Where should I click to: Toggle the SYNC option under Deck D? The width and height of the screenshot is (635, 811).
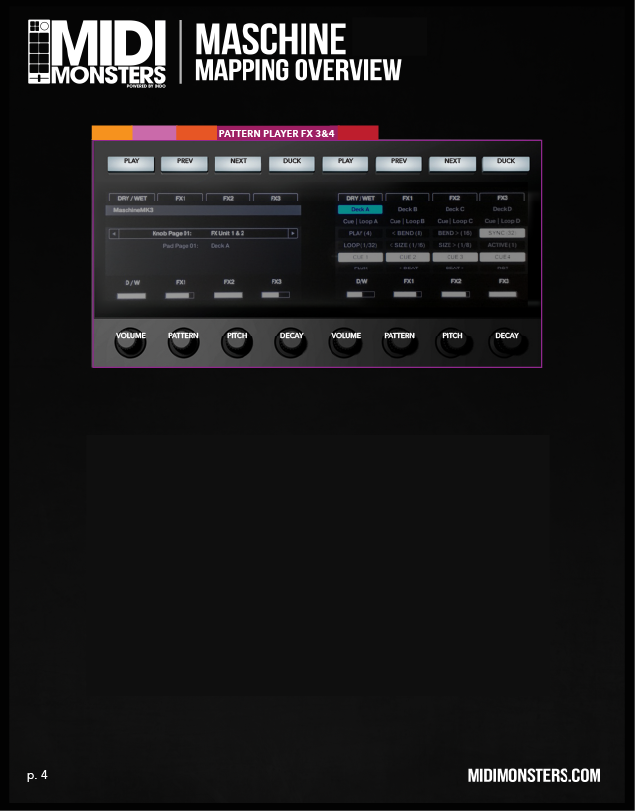pyautogui.click(x=502, y=233)
